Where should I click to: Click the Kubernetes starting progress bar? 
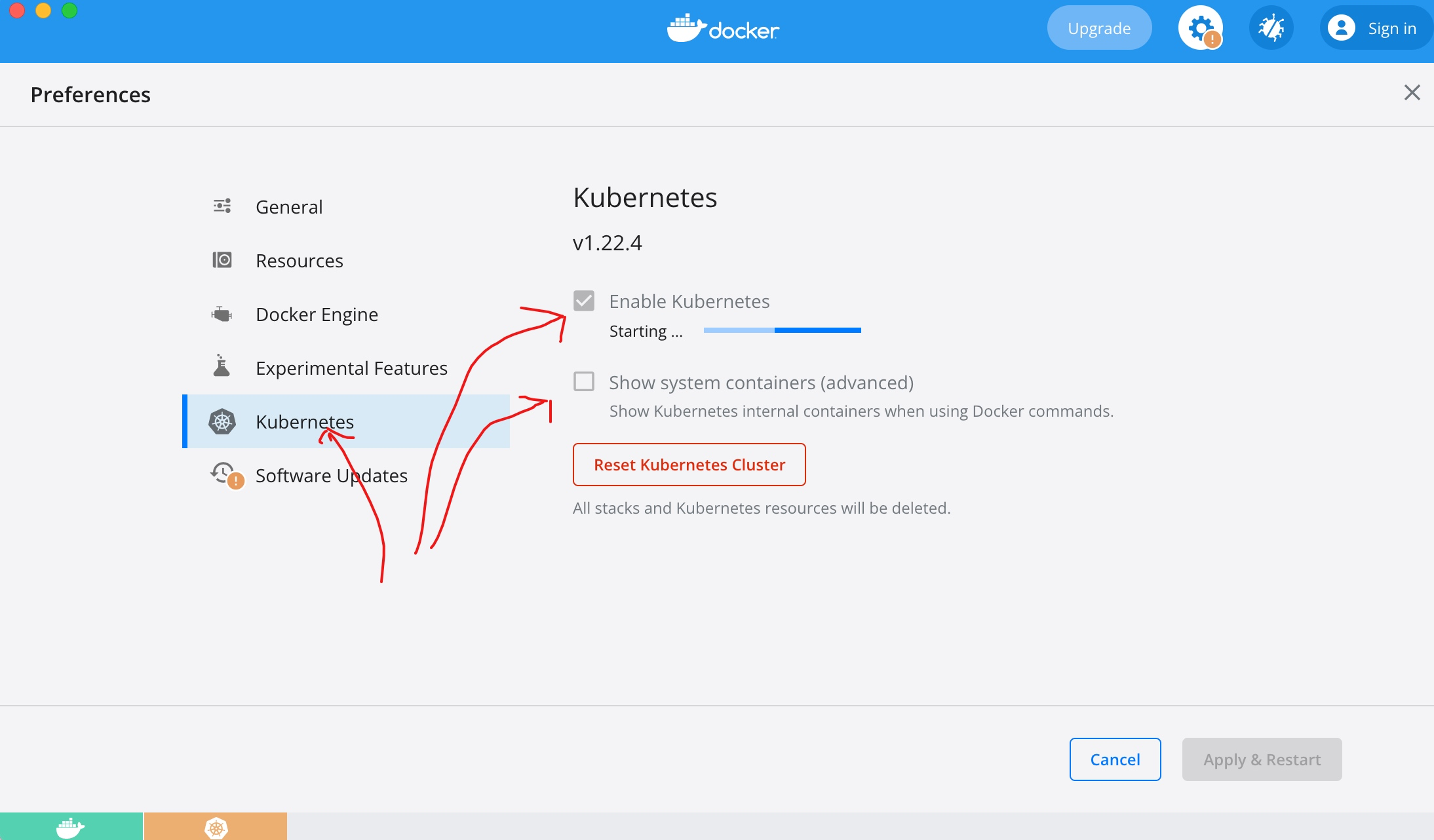click(x=782, y=330)
